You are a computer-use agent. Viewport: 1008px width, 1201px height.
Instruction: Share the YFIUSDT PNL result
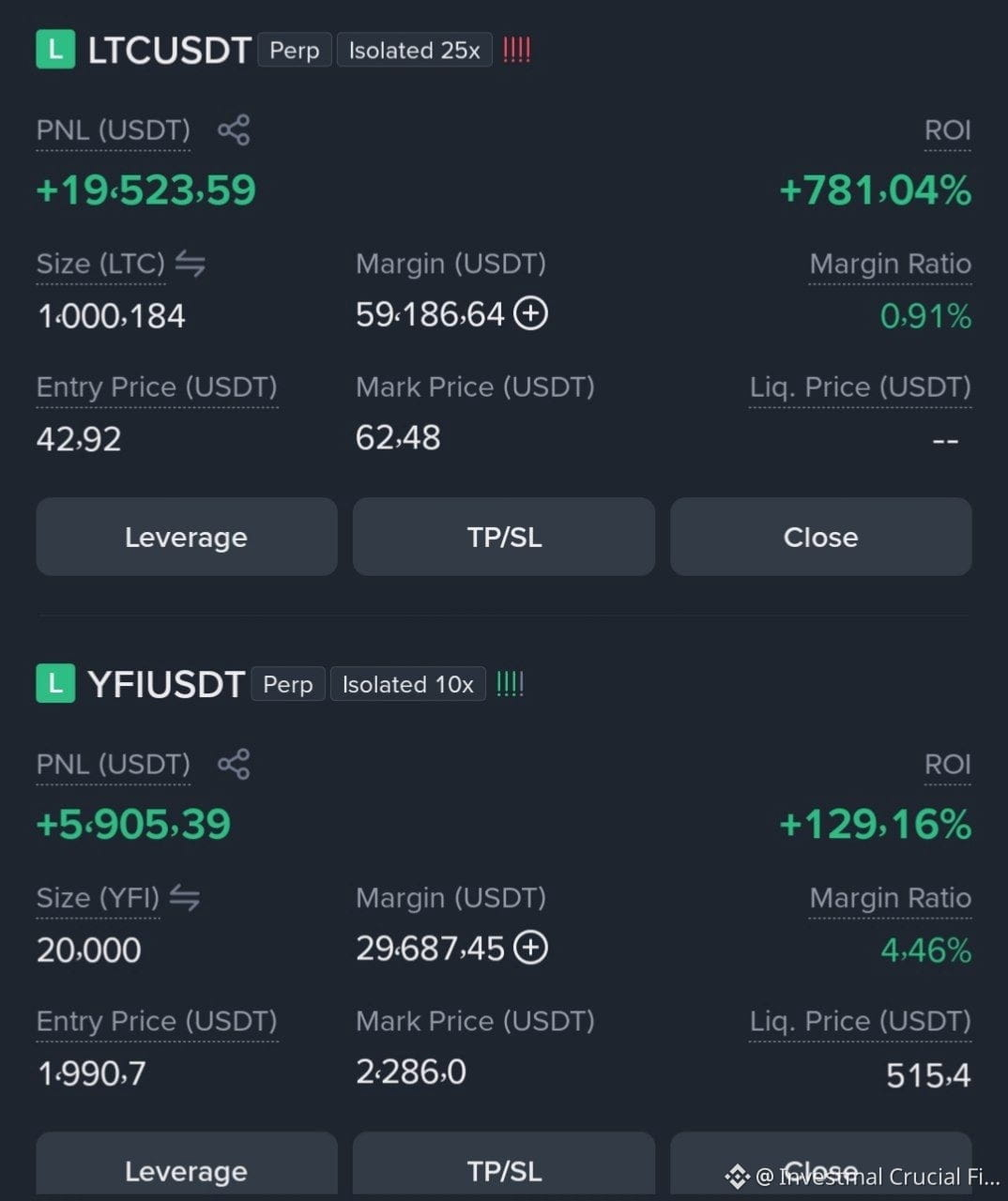click(x=234, y=764)
